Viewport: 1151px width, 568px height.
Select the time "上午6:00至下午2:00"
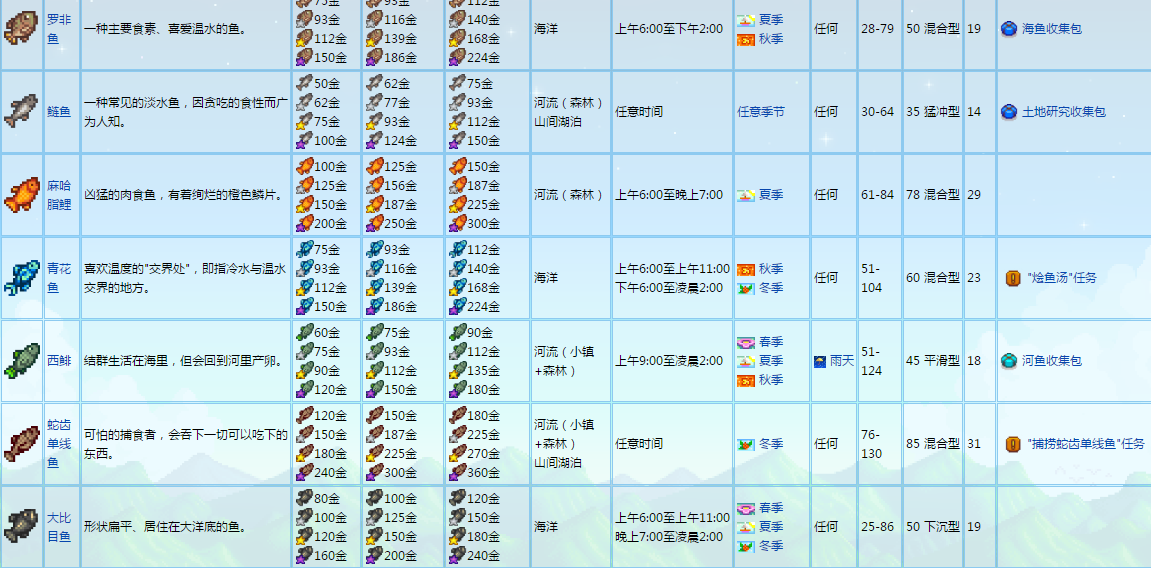[x=669, y=29]
